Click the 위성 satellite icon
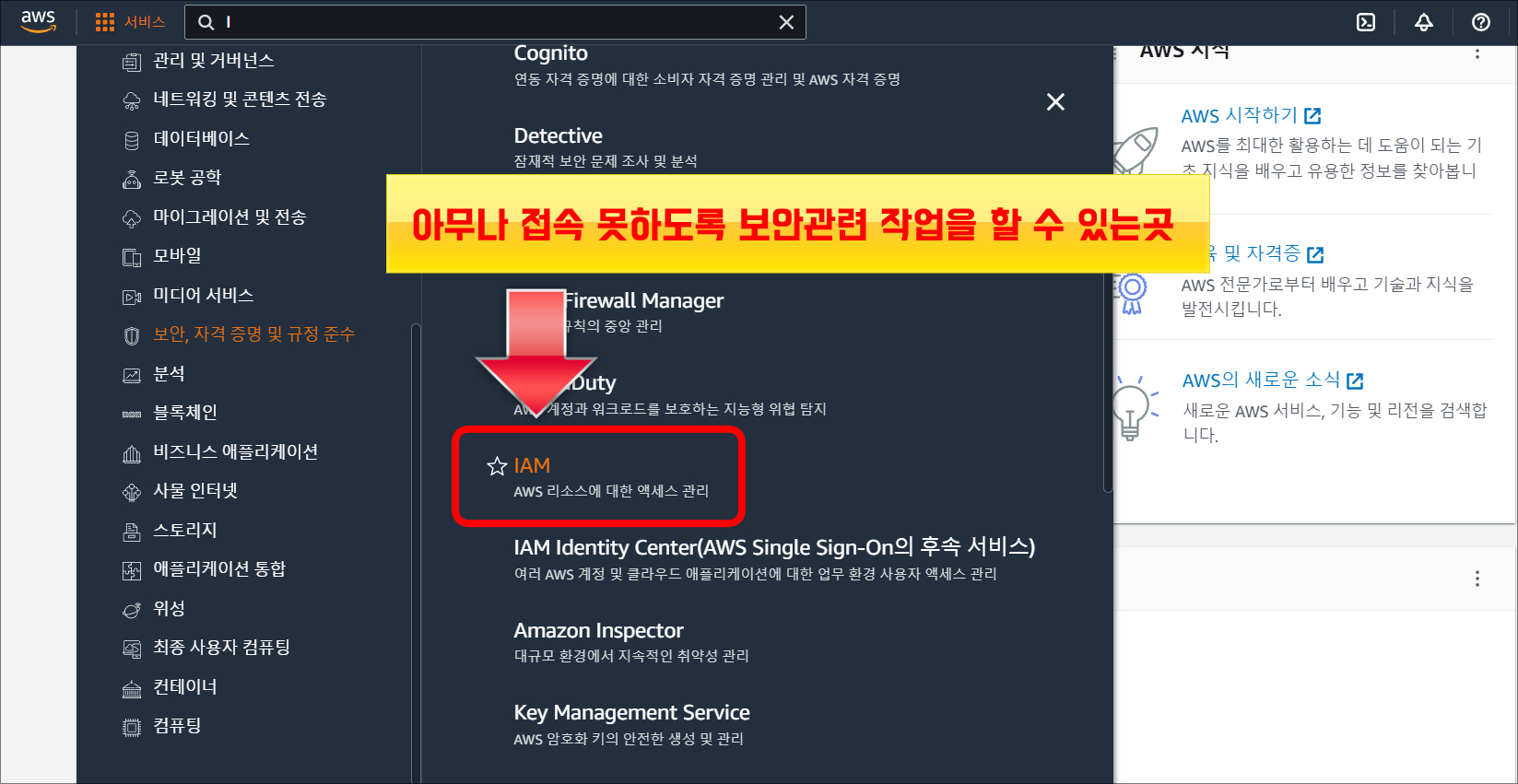The image size is (1518, 784). pos(132,610)
